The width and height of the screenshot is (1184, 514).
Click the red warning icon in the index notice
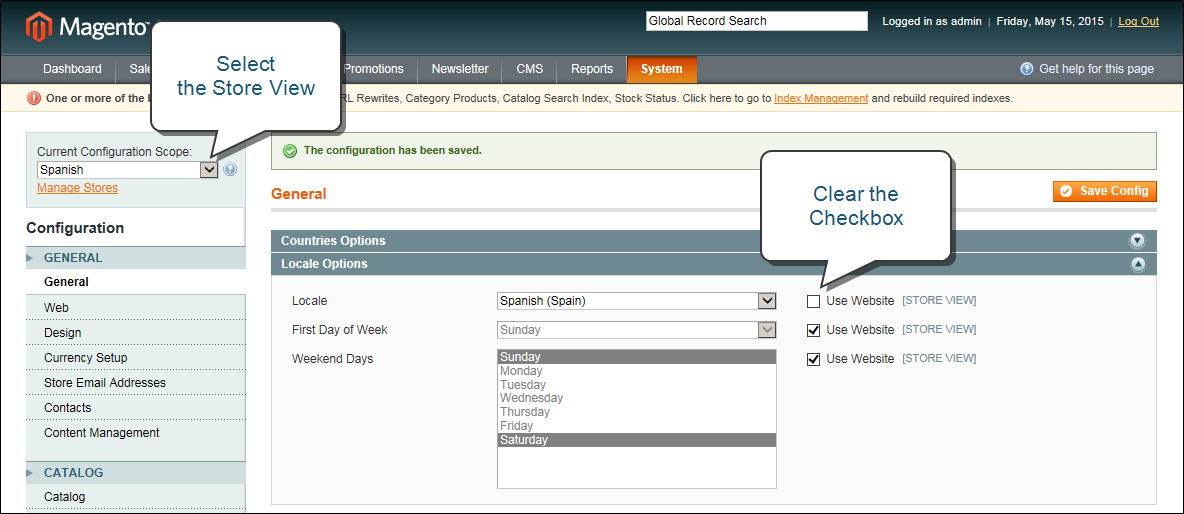(34, 98)
